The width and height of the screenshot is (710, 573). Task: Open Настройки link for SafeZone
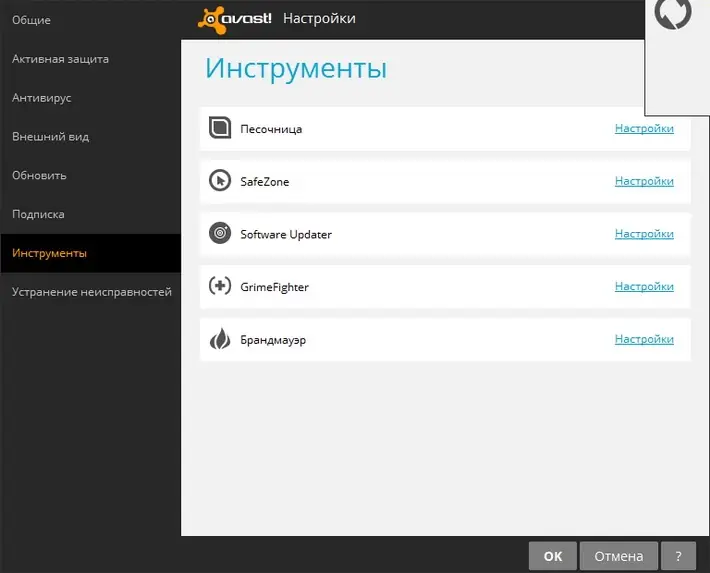click(x=644, y=181)
